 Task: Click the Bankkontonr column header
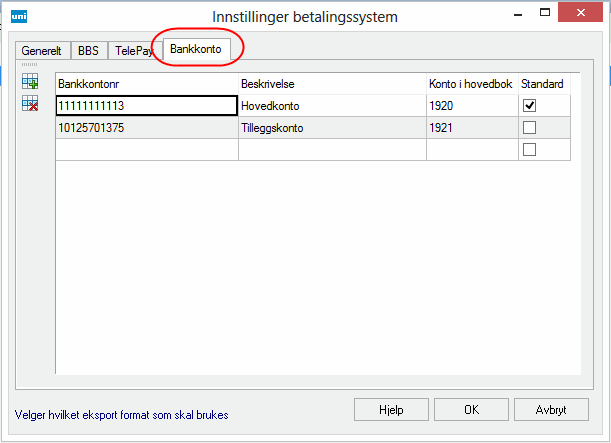coord(146,84)
